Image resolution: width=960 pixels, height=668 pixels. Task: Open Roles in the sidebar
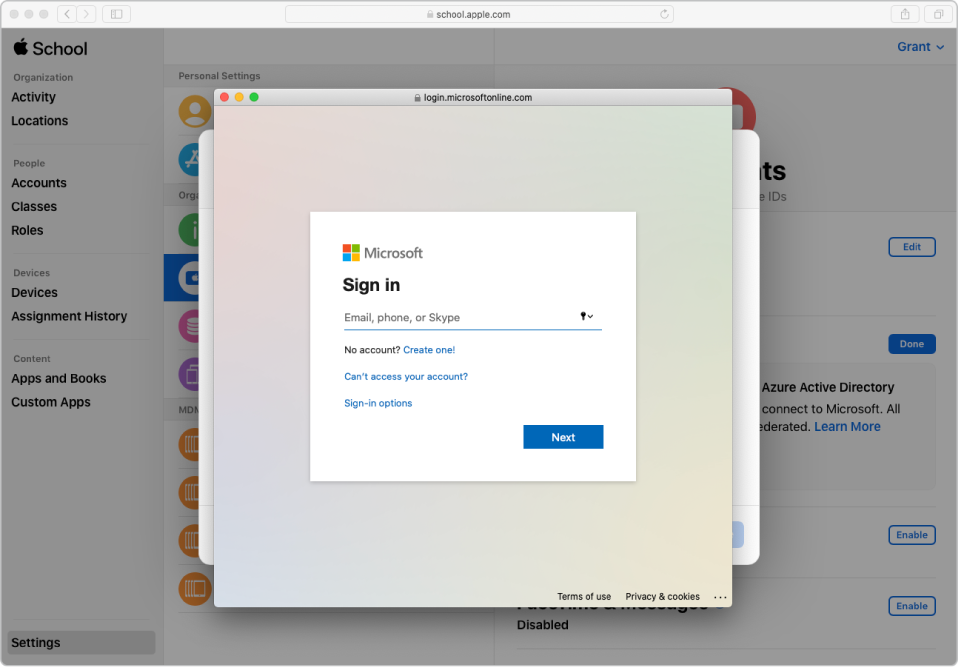28,231
